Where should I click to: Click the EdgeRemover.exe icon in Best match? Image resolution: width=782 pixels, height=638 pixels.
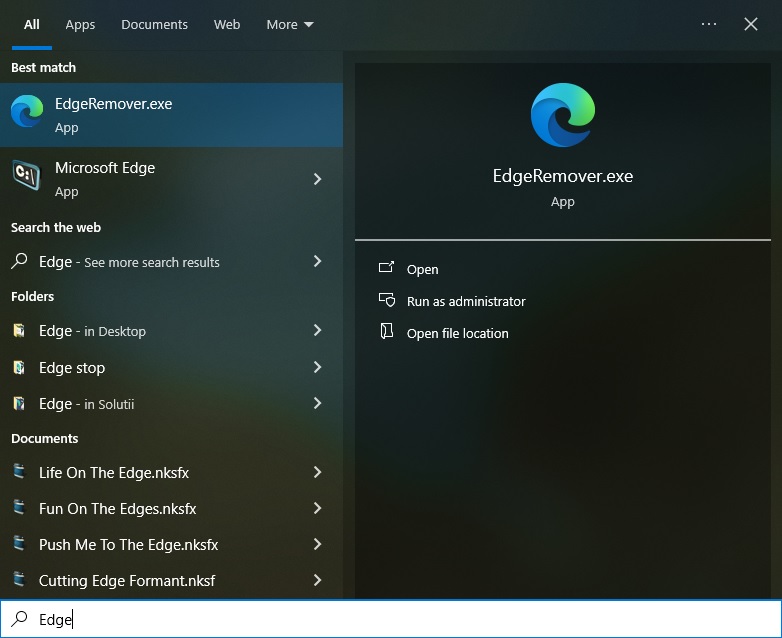click(27, 113)
